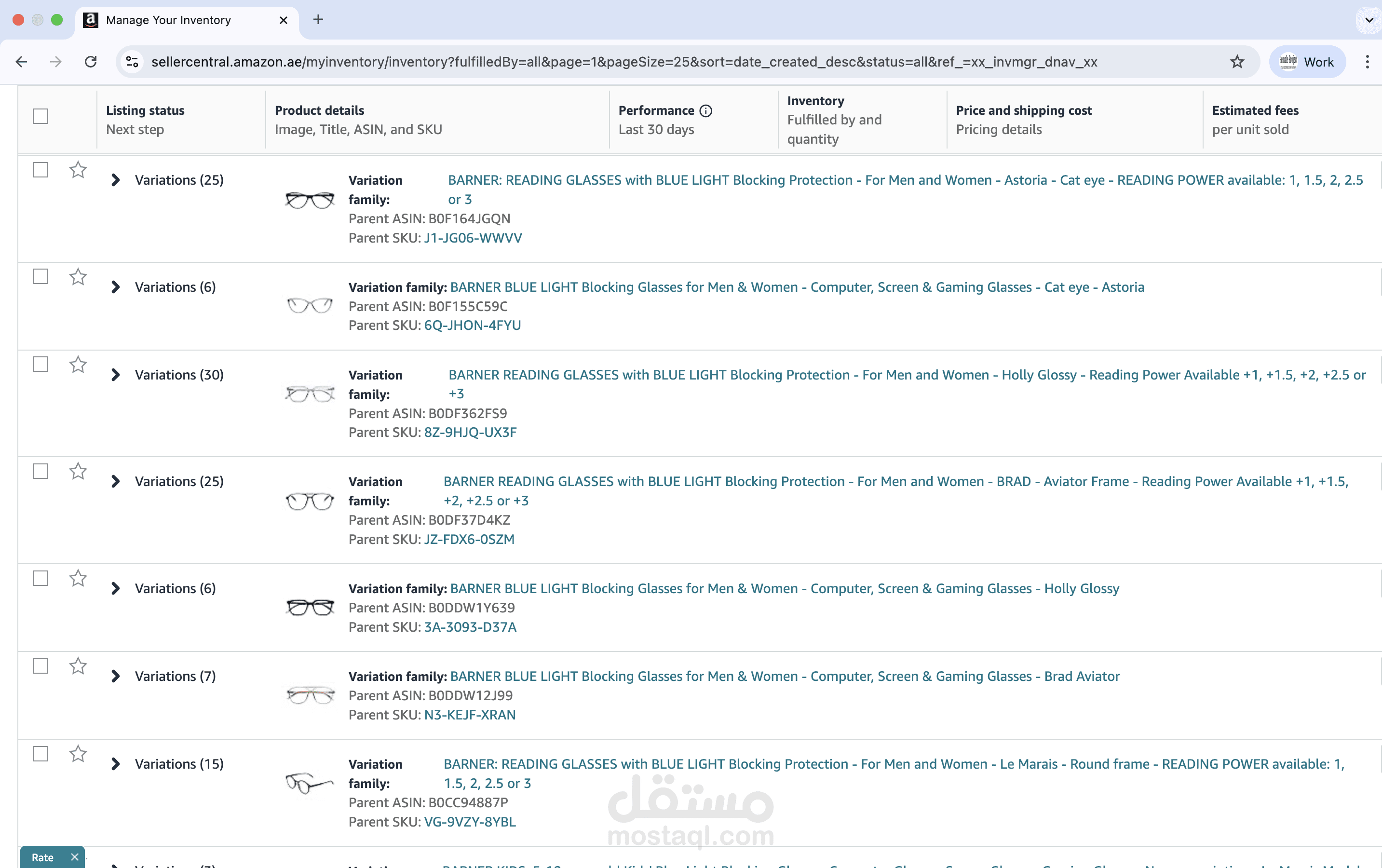This screenshot has height=868, width=1382.
Task: Click thumbnail for Parent ASIN B0F155C59C
Action: (310, 305)
